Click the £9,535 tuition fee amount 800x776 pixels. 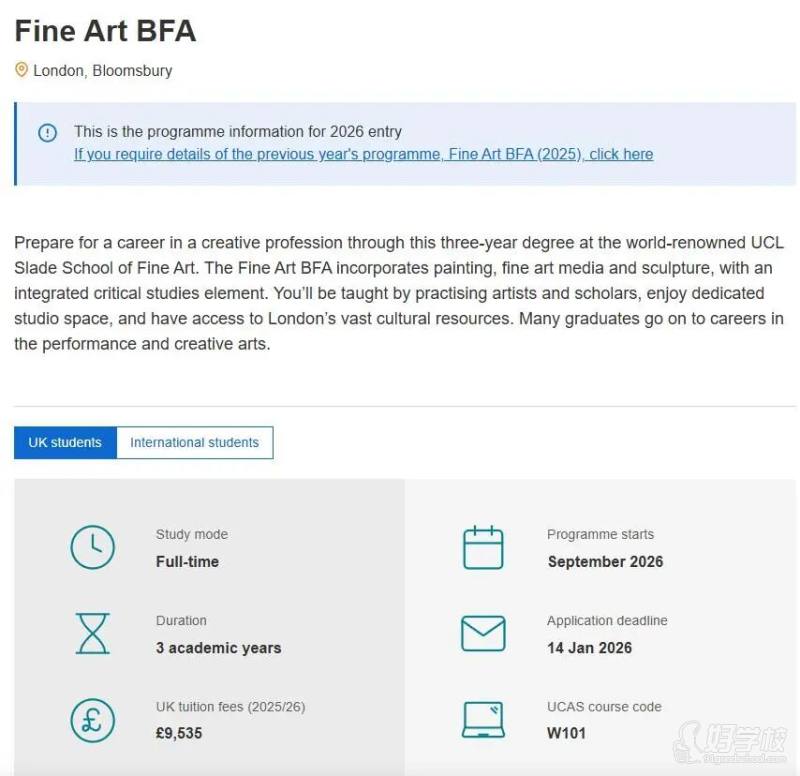(179, 733)
